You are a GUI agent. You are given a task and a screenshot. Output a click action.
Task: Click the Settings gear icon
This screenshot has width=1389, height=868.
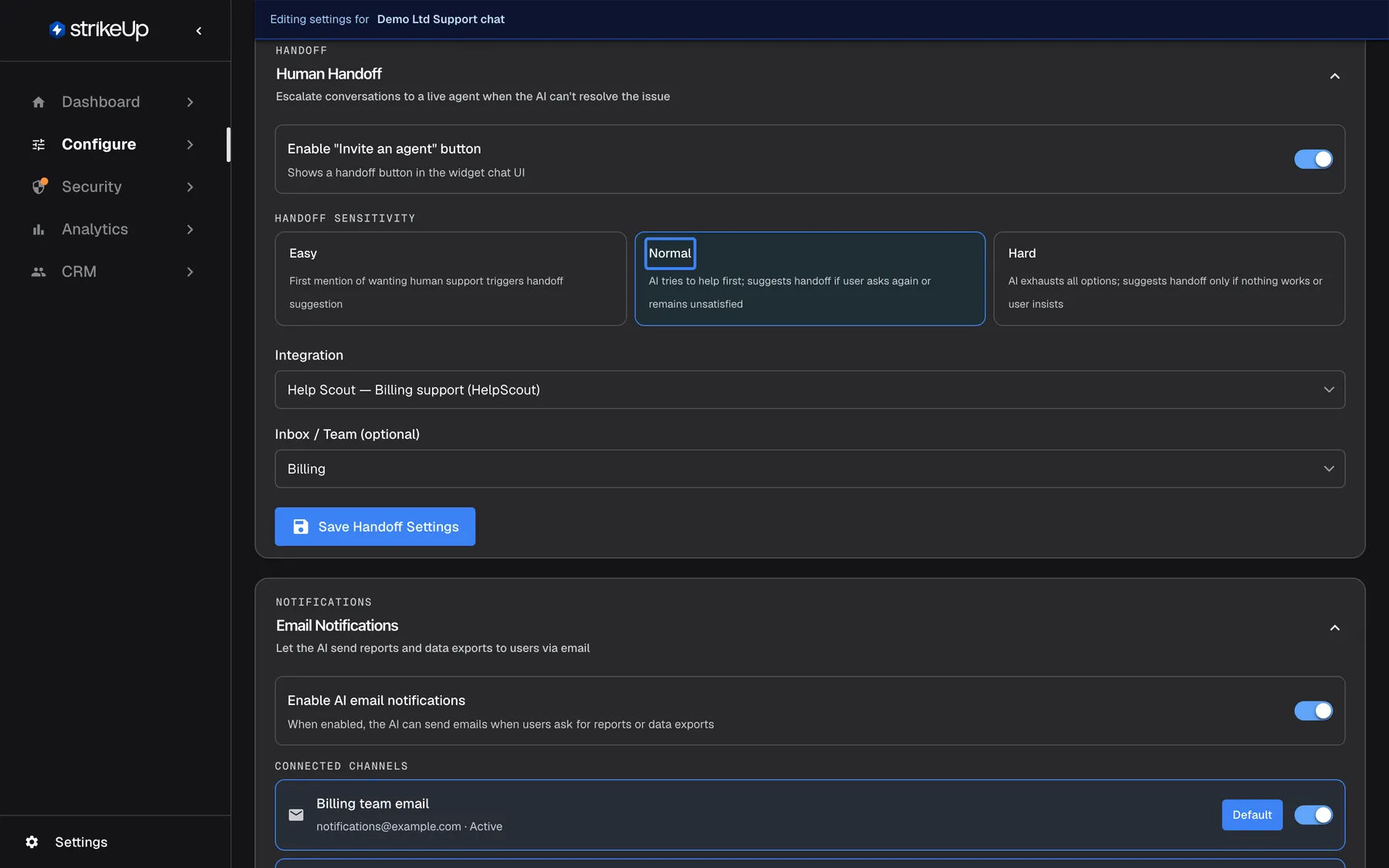(32, 842)
